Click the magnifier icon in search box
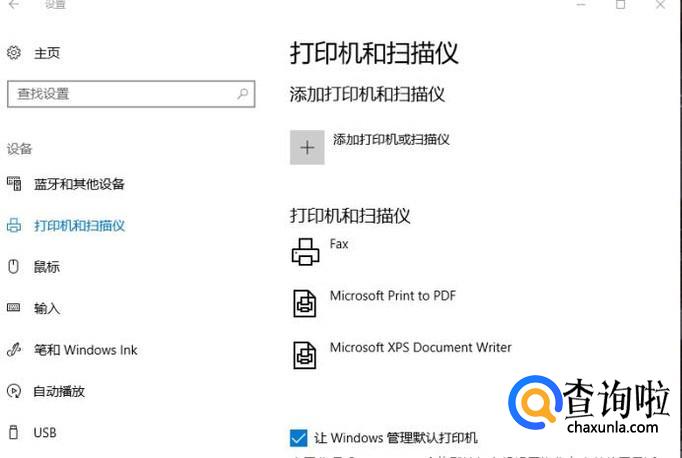The width and height of the screenshot is (682, 458). tap(243, 94)
